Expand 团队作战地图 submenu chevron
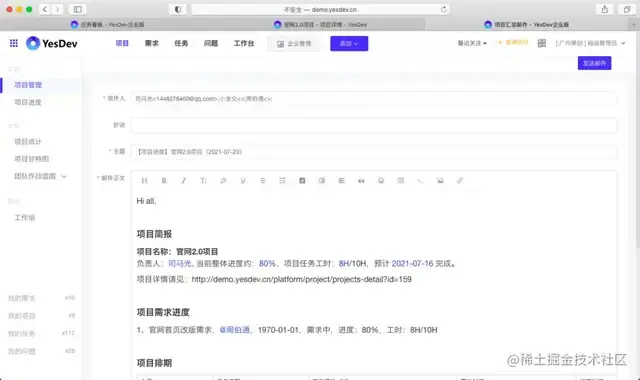This screenshot has height=380, width=640. click(x=64, y=176)
